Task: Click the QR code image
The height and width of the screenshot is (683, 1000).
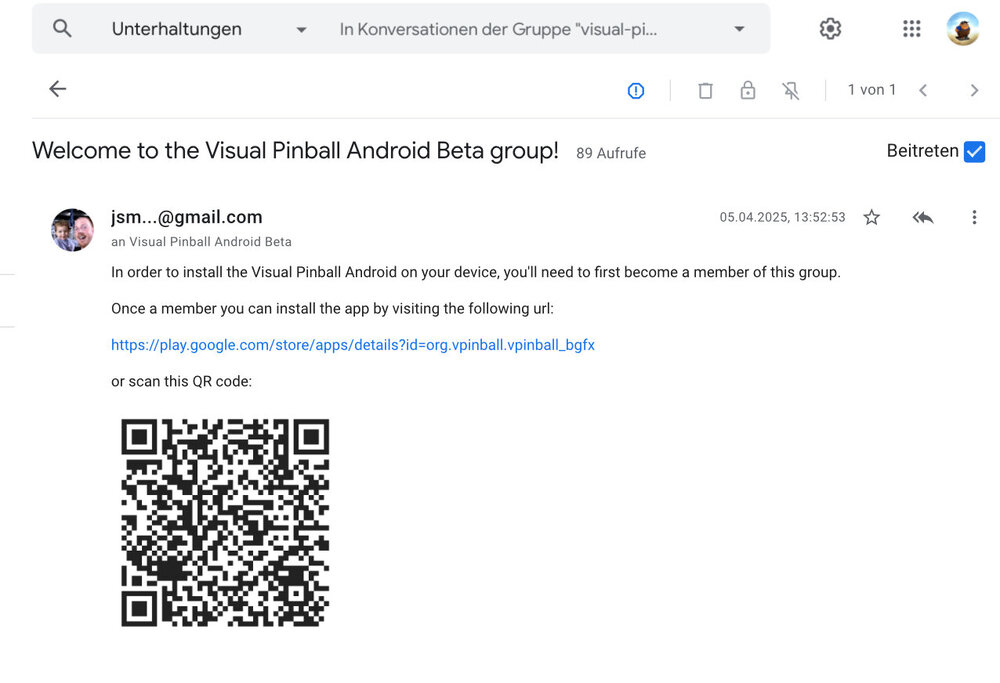Action: (x=225, y=522)
